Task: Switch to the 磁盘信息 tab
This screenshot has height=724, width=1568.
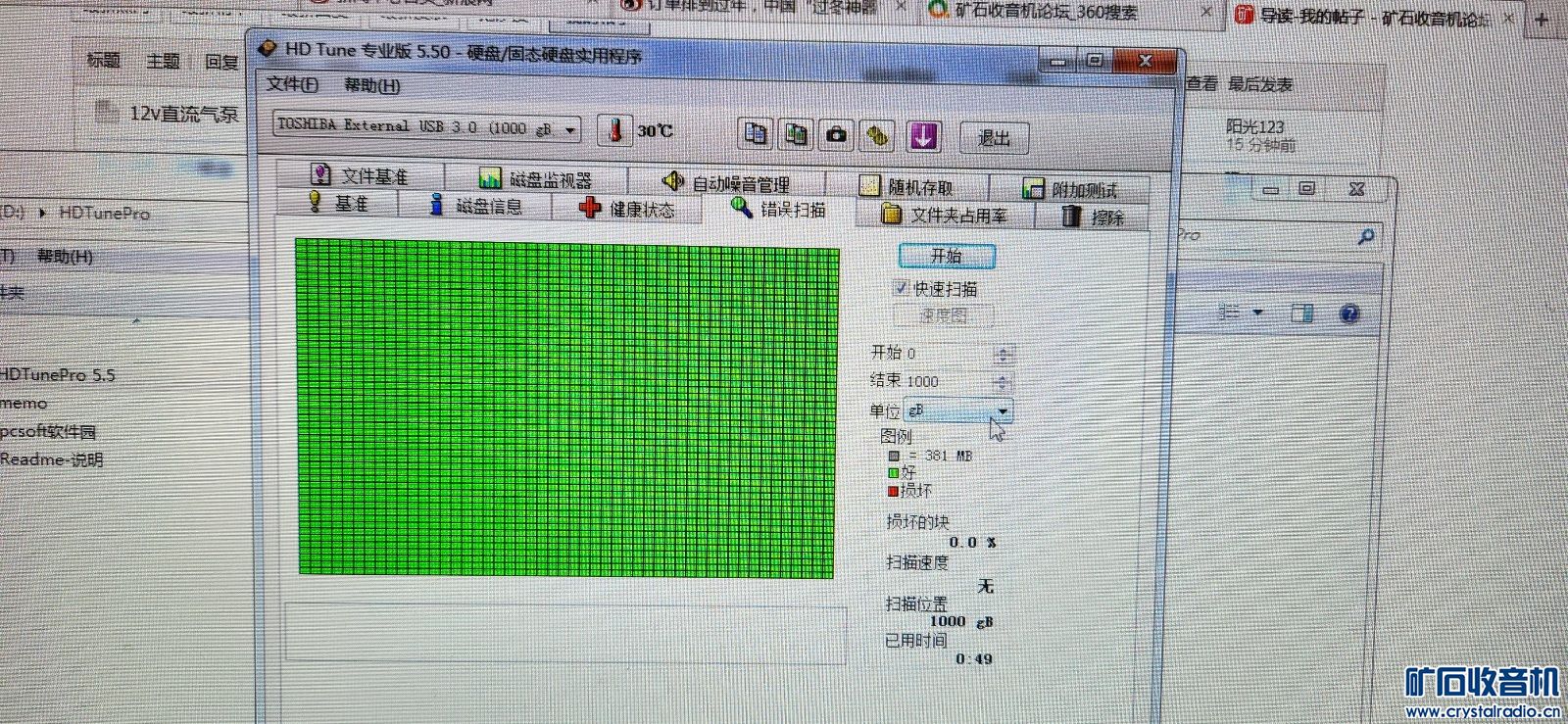Action: [x=475, y=206]
